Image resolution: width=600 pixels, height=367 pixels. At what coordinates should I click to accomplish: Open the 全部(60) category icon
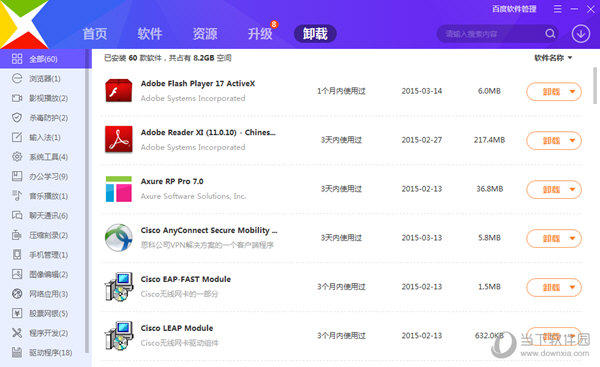click(x=17, y=59)
